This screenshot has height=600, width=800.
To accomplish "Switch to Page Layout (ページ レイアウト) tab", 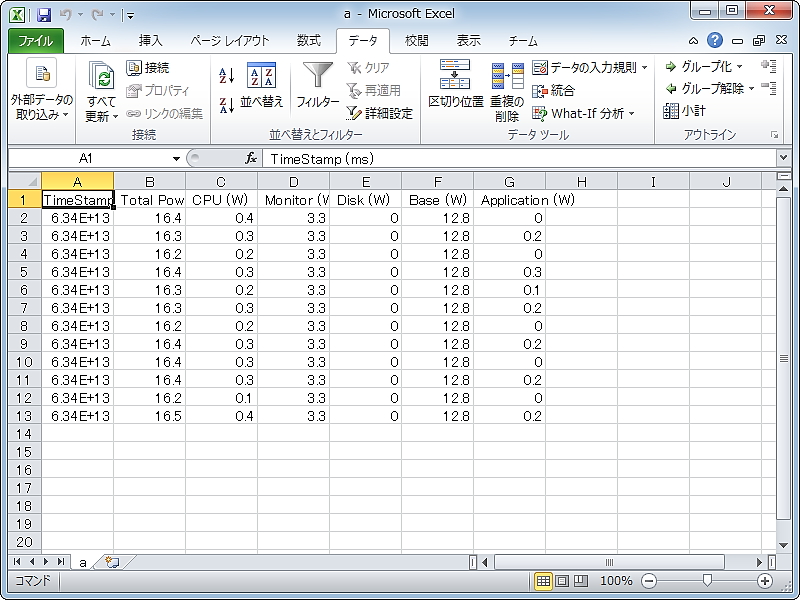I will click(230, 41).
